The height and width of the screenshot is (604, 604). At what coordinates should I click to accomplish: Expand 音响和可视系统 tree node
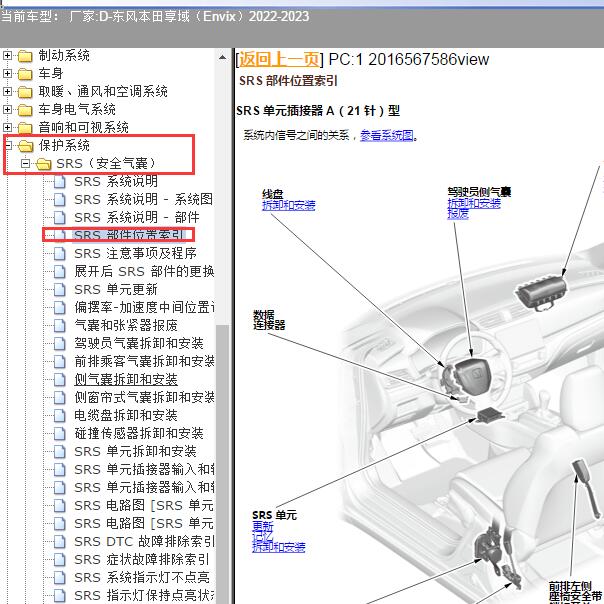(7, 127)
